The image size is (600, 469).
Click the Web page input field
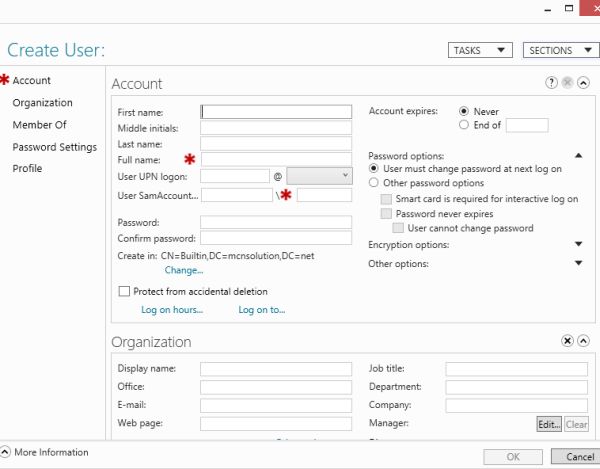pos(276,423)
